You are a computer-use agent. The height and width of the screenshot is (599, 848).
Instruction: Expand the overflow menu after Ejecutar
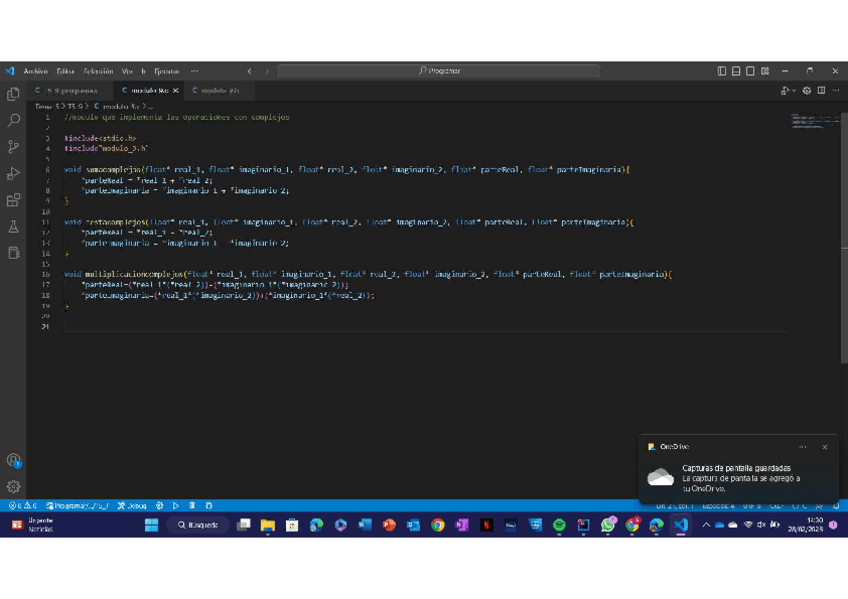tap(194, 71)
